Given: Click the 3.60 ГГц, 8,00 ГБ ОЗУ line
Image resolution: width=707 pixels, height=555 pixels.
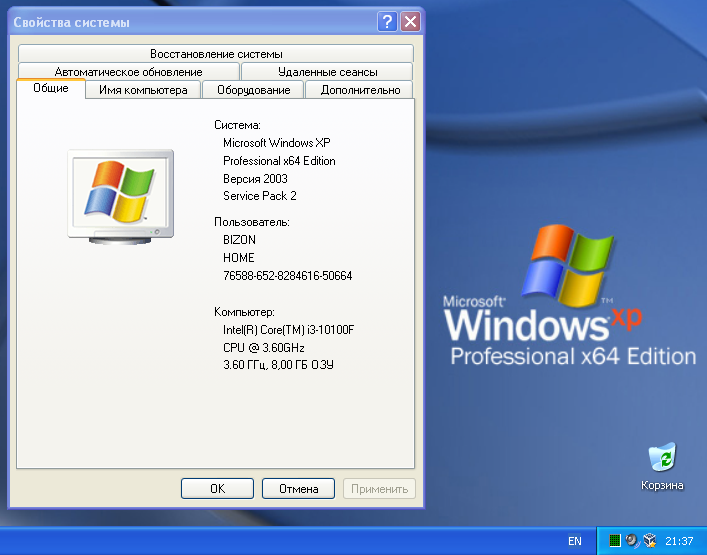Looking at the screenshot, I should pyautogui.click(x=278, y=364).
